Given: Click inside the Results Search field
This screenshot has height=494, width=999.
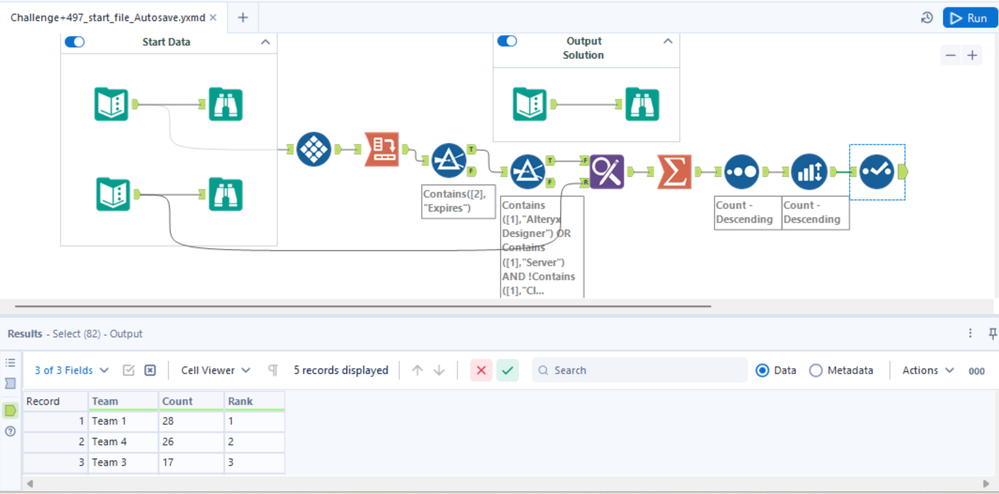Looking at the screenshot, I should [640, 370].
